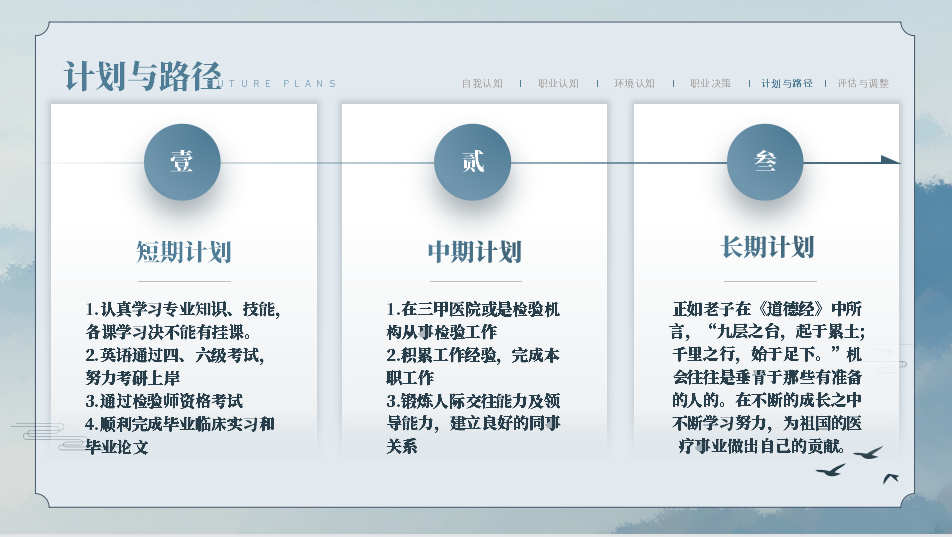The image size is (952, 537).
Task: Click the 道德经 quote paragraph
Action: click(767, 377)
